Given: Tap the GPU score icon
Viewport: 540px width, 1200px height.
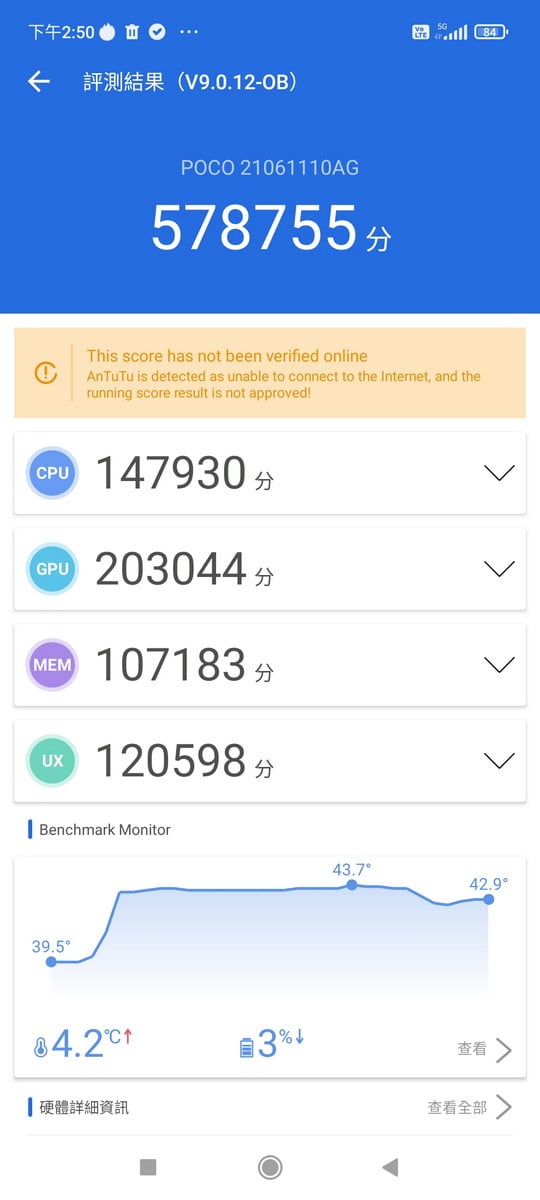Looking at the screenshot, I should 52,569.
